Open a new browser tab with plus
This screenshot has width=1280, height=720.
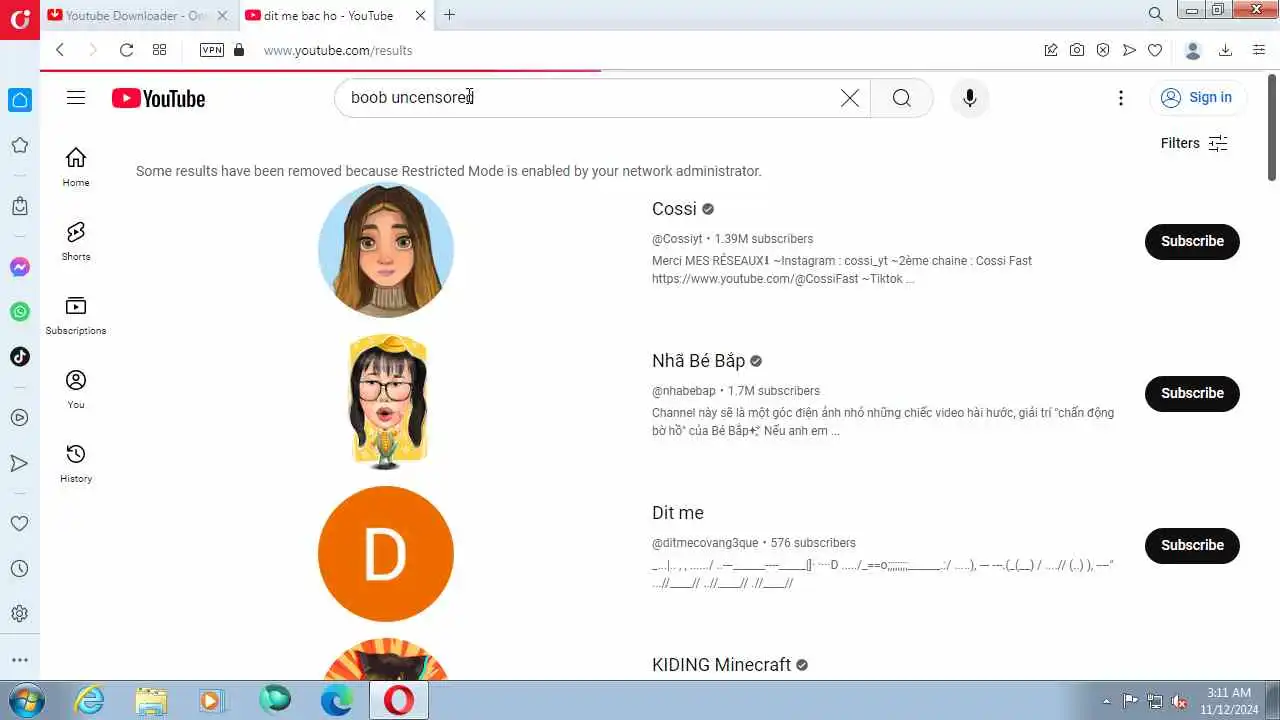[450, 15]
